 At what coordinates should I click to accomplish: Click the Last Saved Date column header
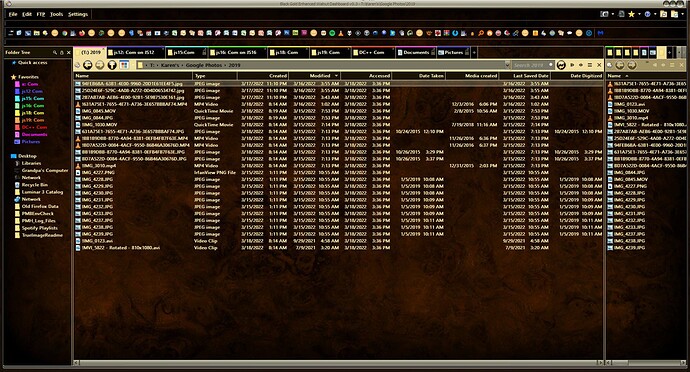(525, 76)
